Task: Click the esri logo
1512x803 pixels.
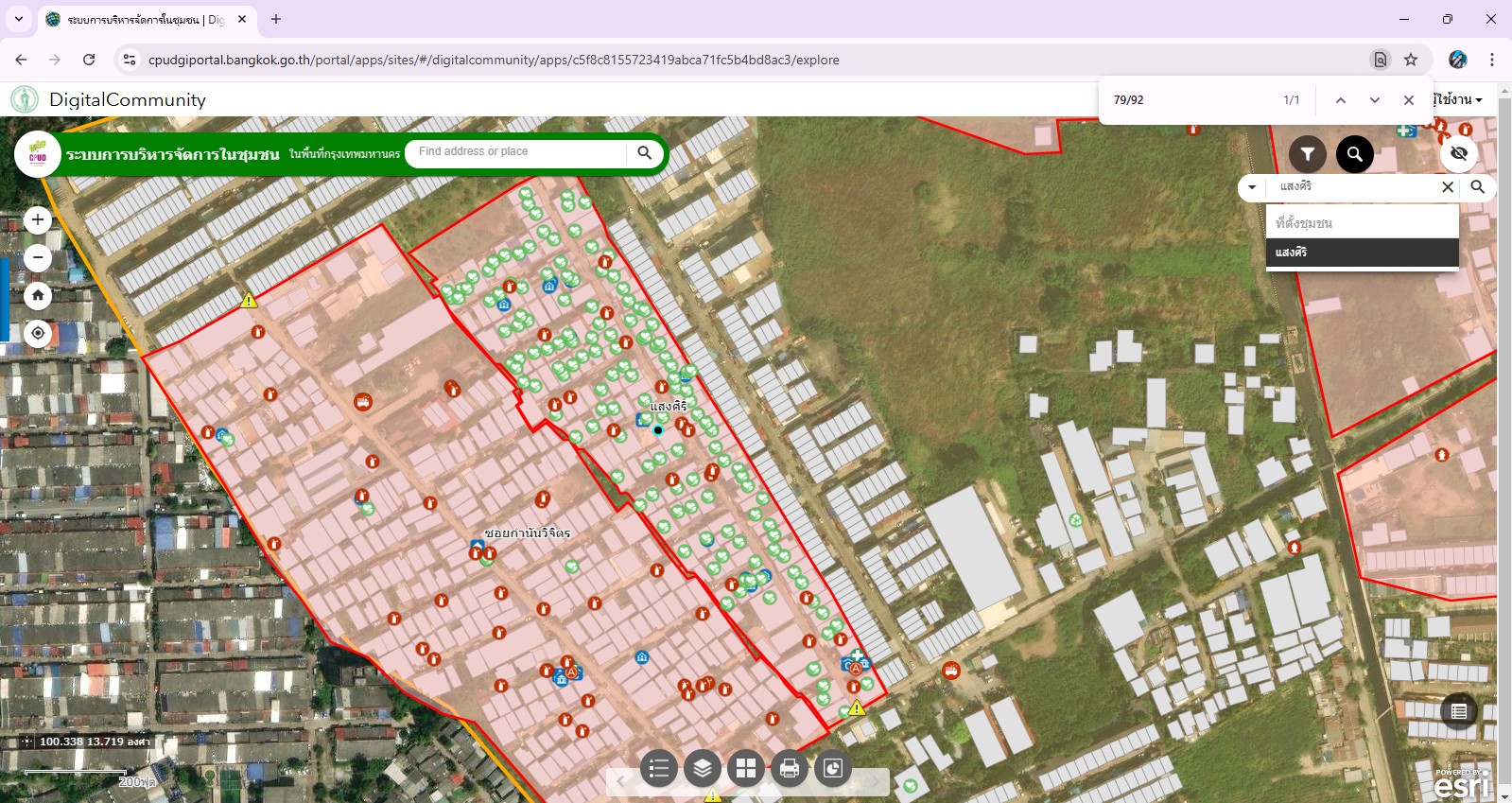Action: (1462, 783)
